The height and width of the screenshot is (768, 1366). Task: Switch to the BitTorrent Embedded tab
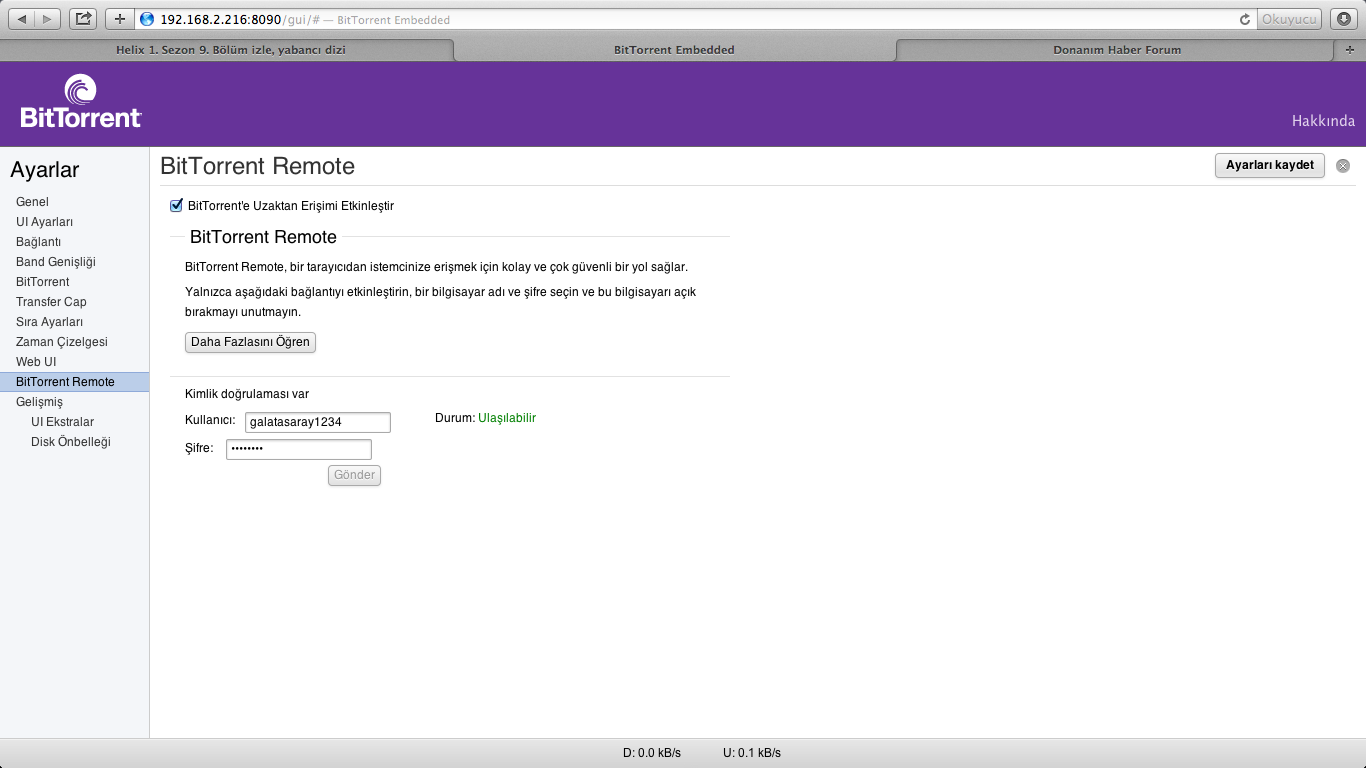674,49
